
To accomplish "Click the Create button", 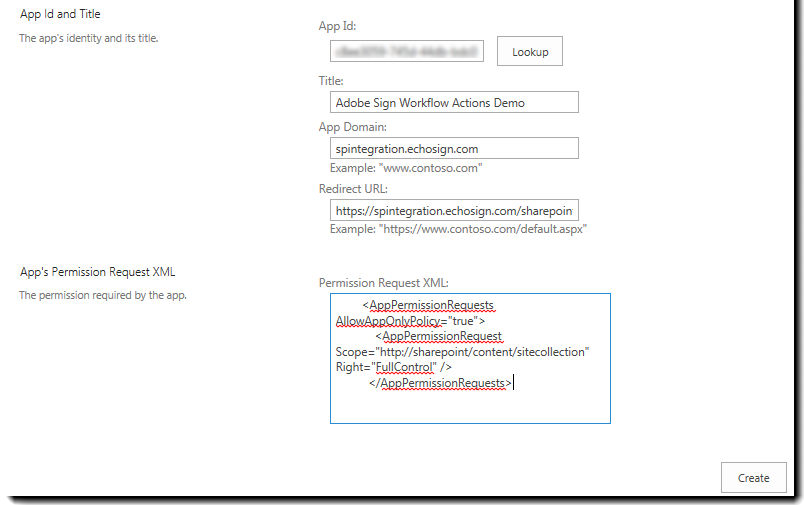I will click(753, 477).
